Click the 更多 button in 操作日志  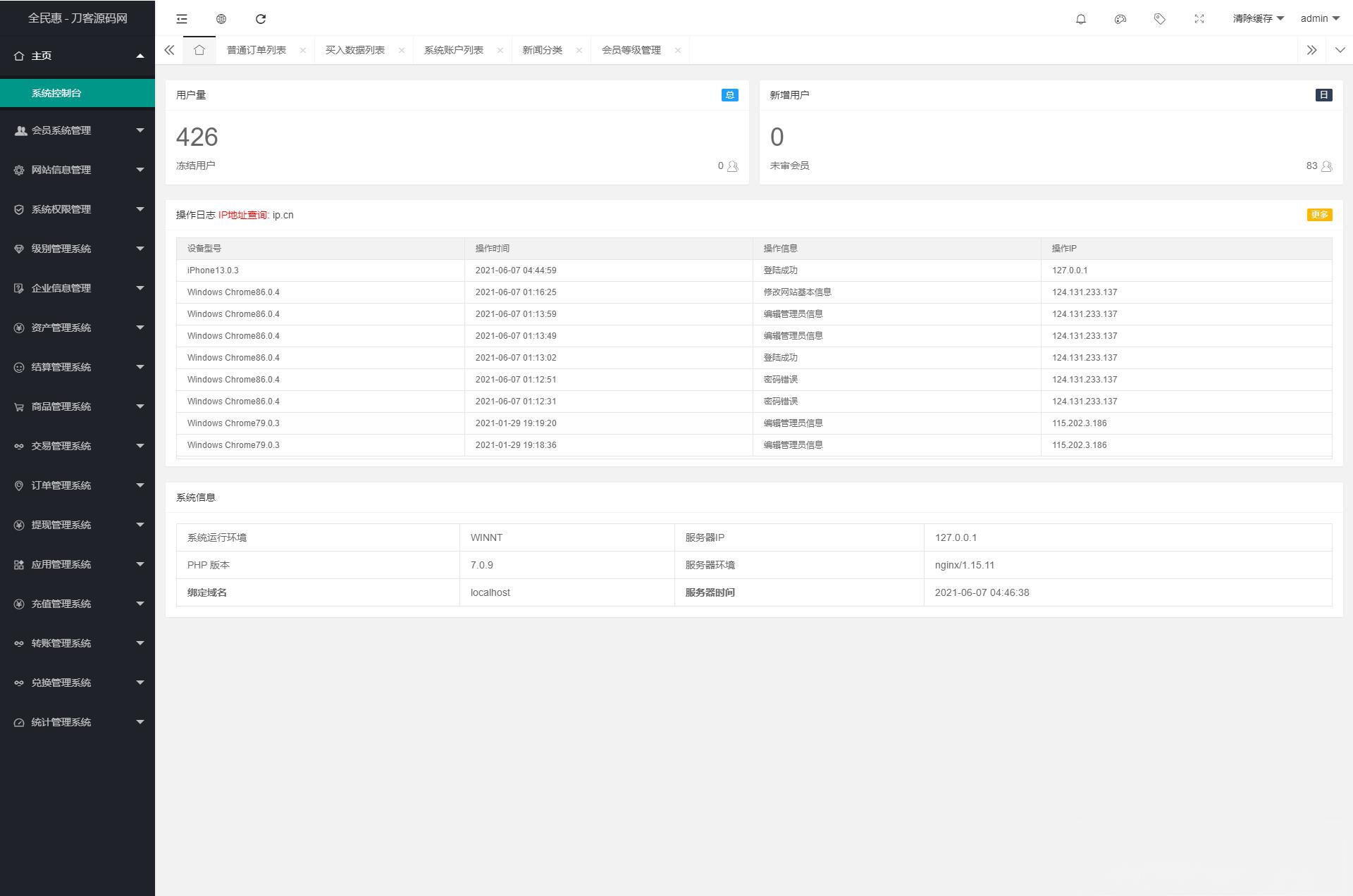pos(1319,215)
